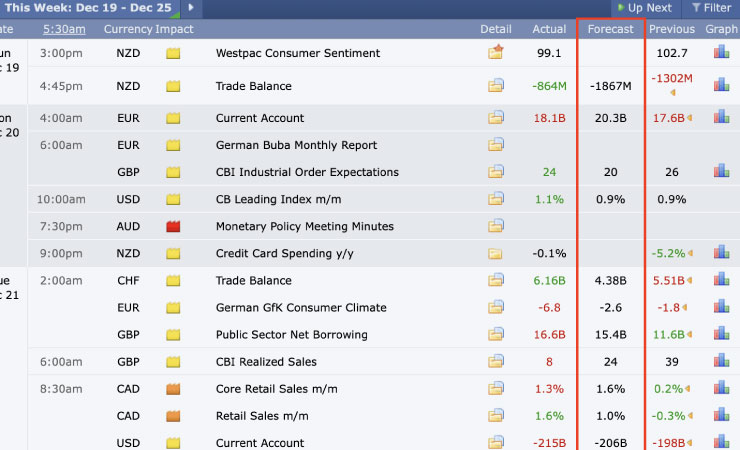
Task: Click previous value 102.7
Action: pyautogui.click(x=672, y=53)
